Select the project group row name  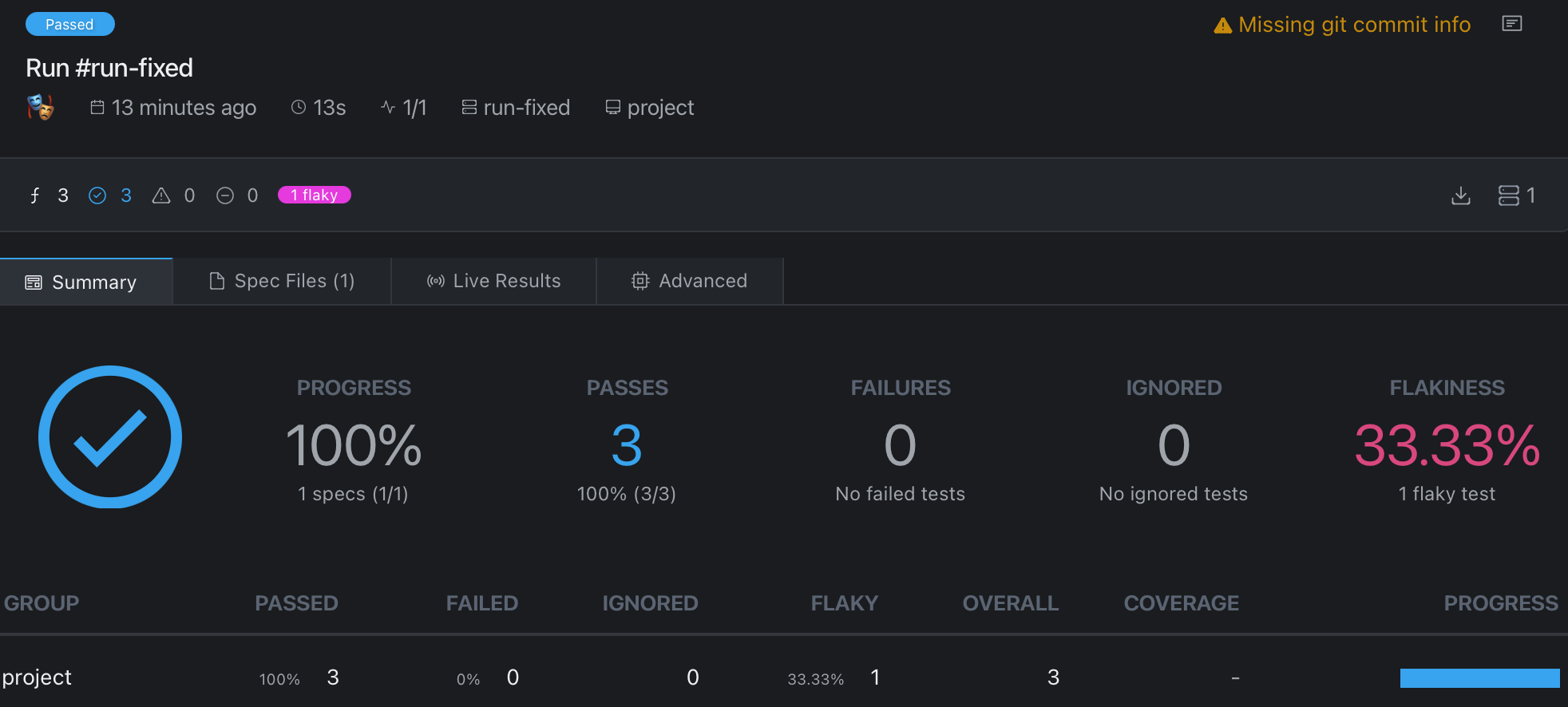tap(37, 677)
